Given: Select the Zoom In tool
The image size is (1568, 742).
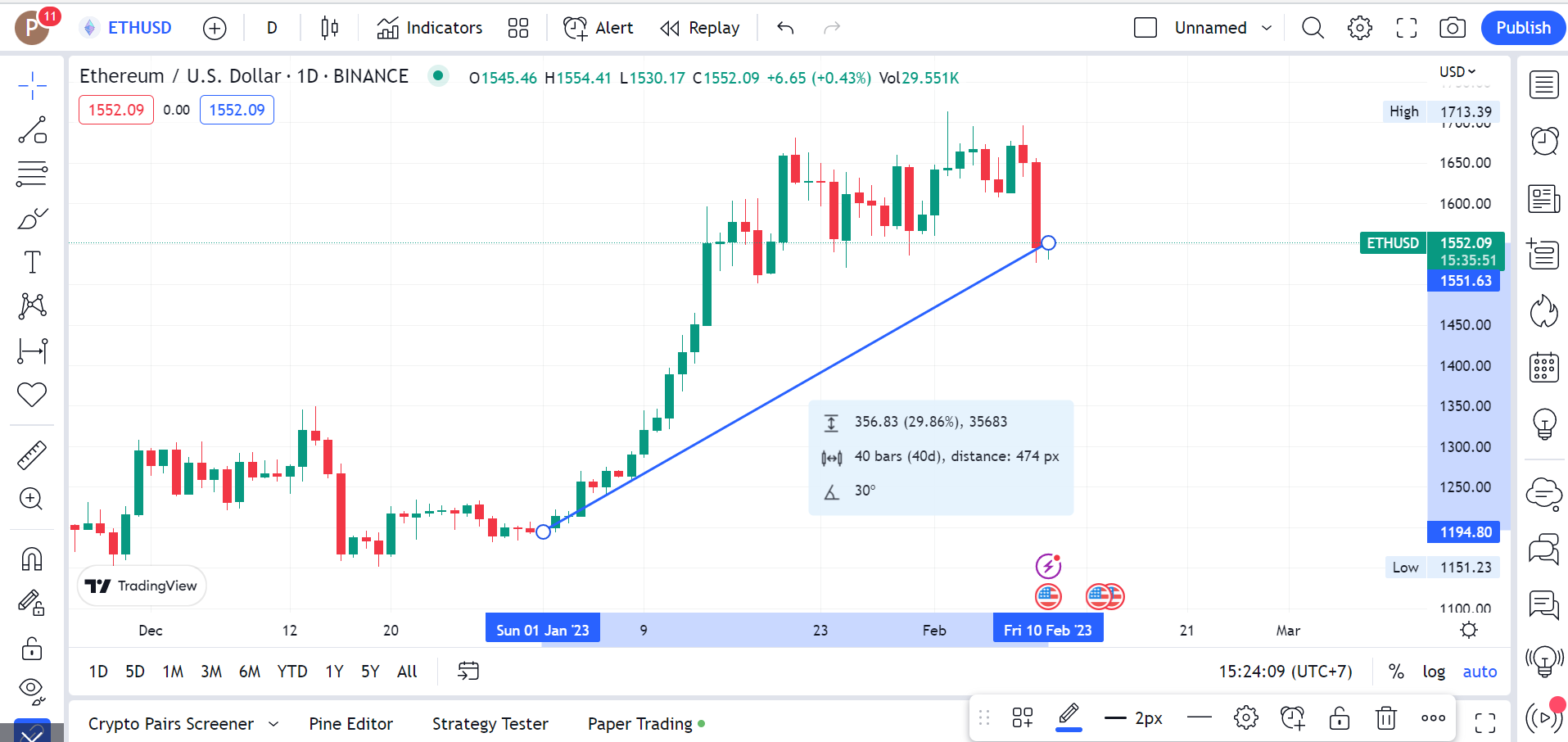Looking at the screenshot, I should pos(32,498).
